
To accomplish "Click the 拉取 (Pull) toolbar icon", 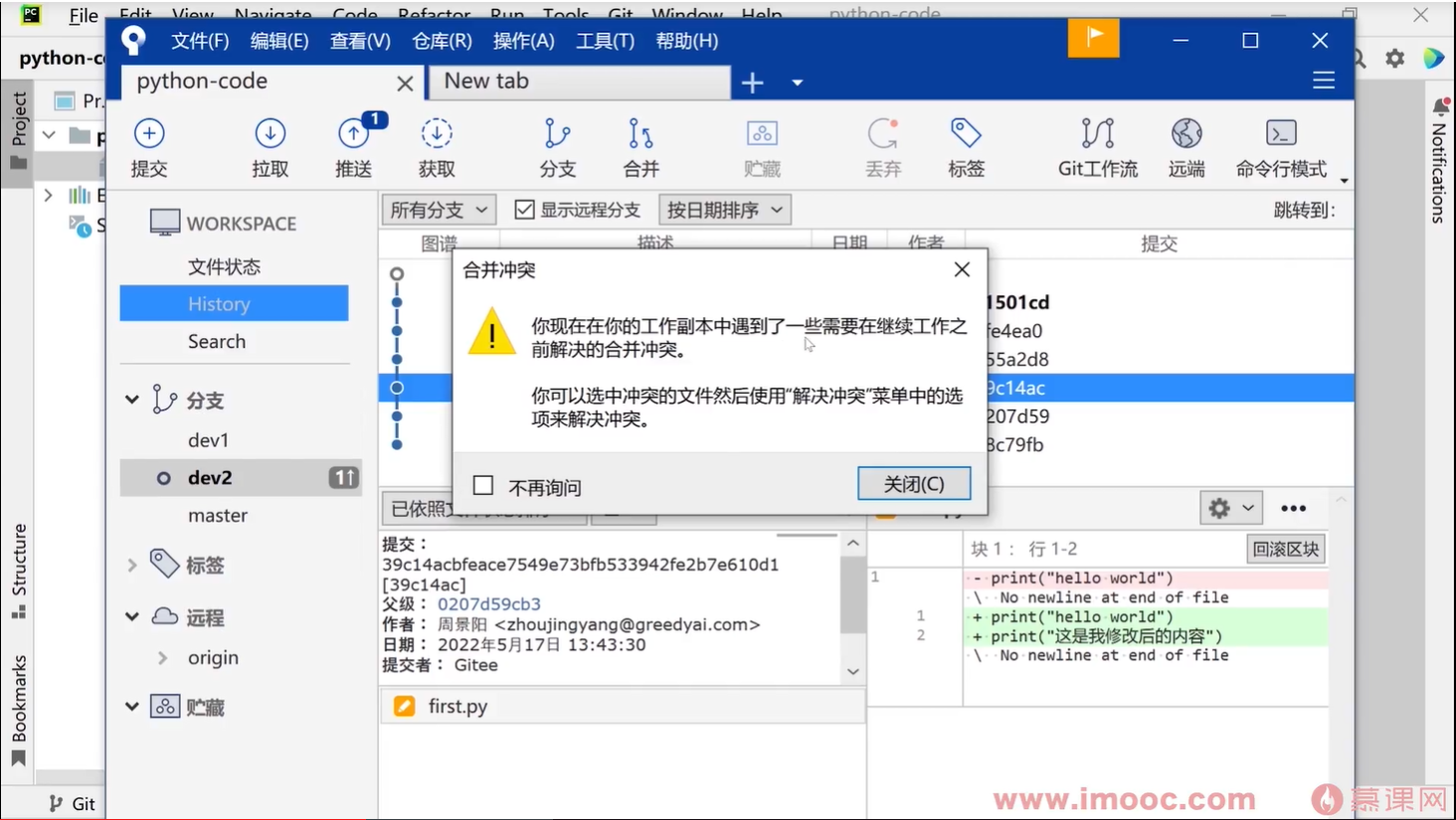I will pos(269,144).
